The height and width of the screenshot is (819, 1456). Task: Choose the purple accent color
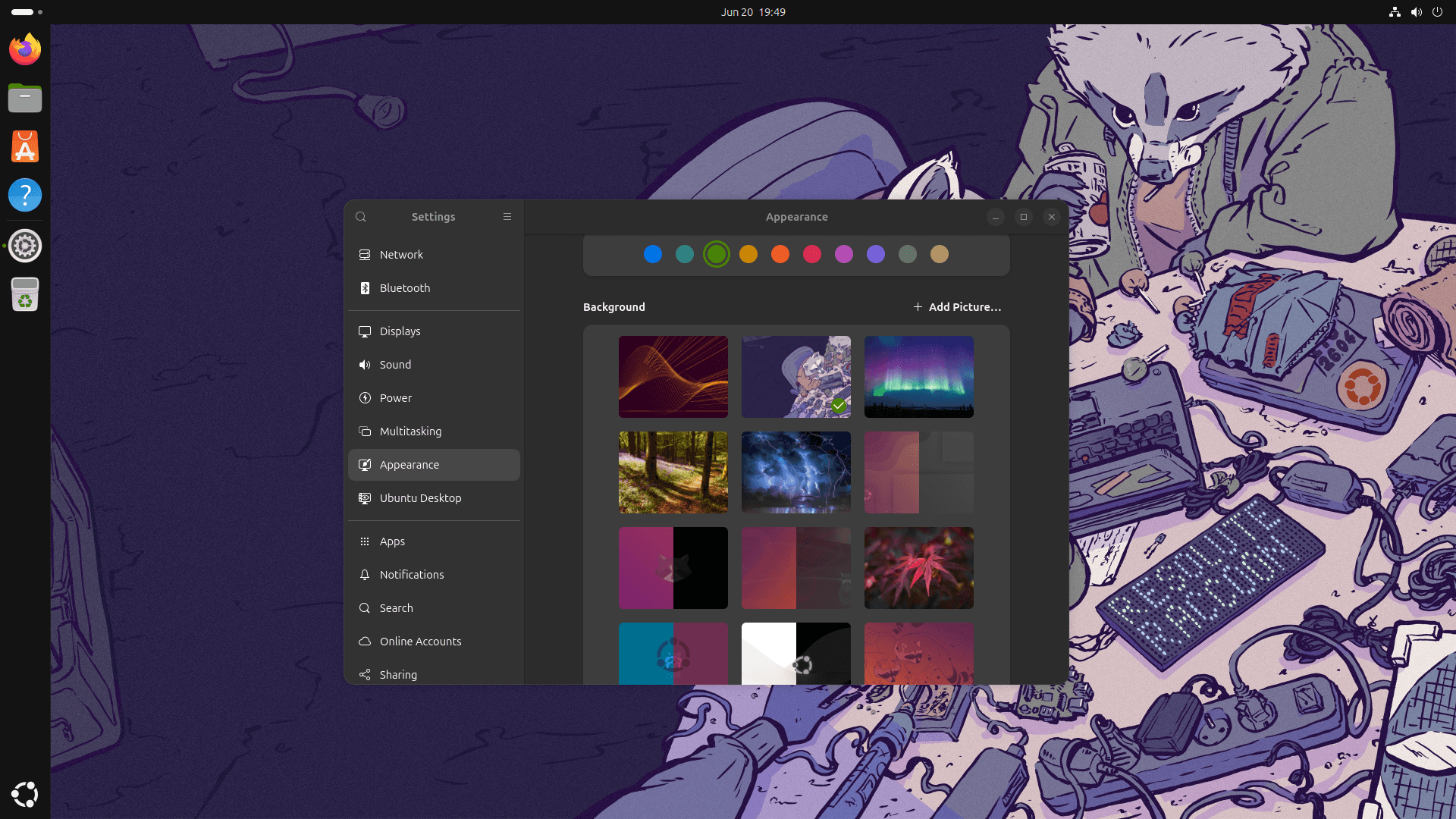(876, 254)
